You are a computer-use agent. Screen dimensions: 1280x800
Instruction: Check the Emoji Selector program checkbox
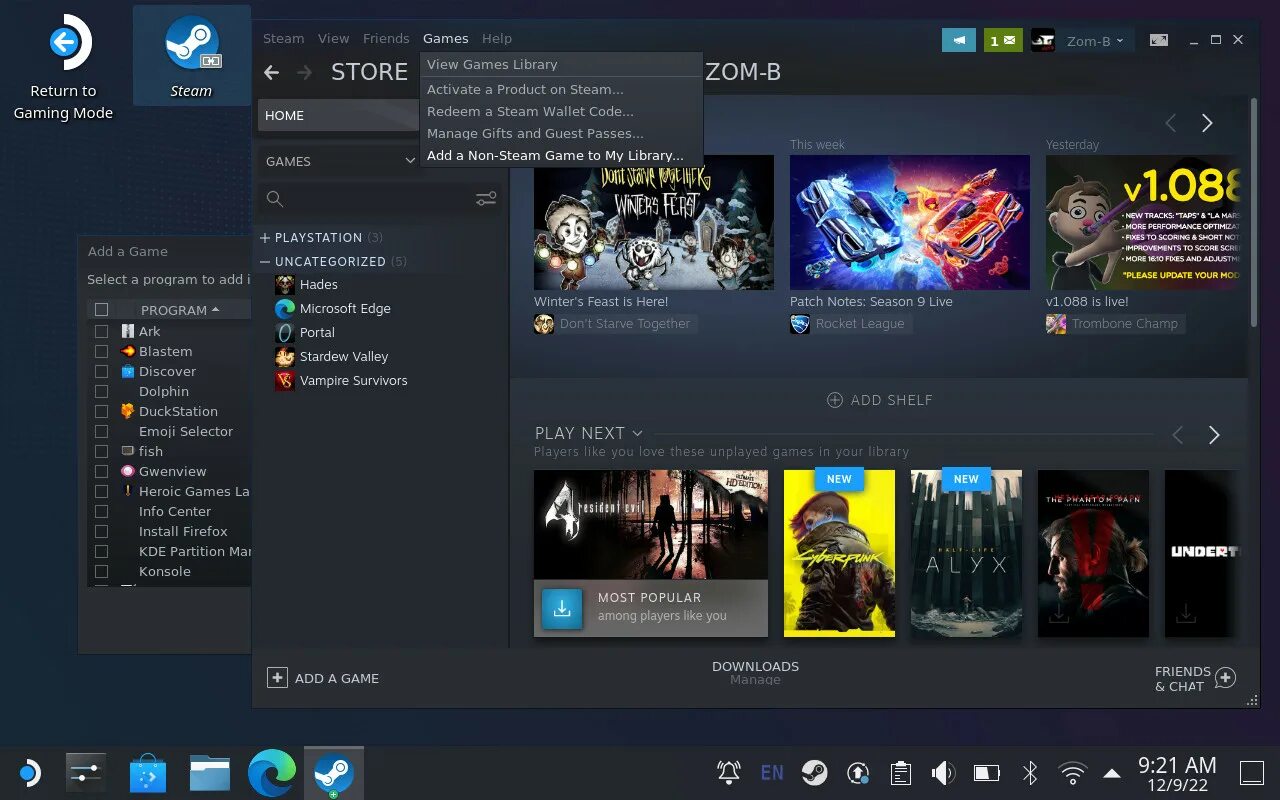coord(101,431)
